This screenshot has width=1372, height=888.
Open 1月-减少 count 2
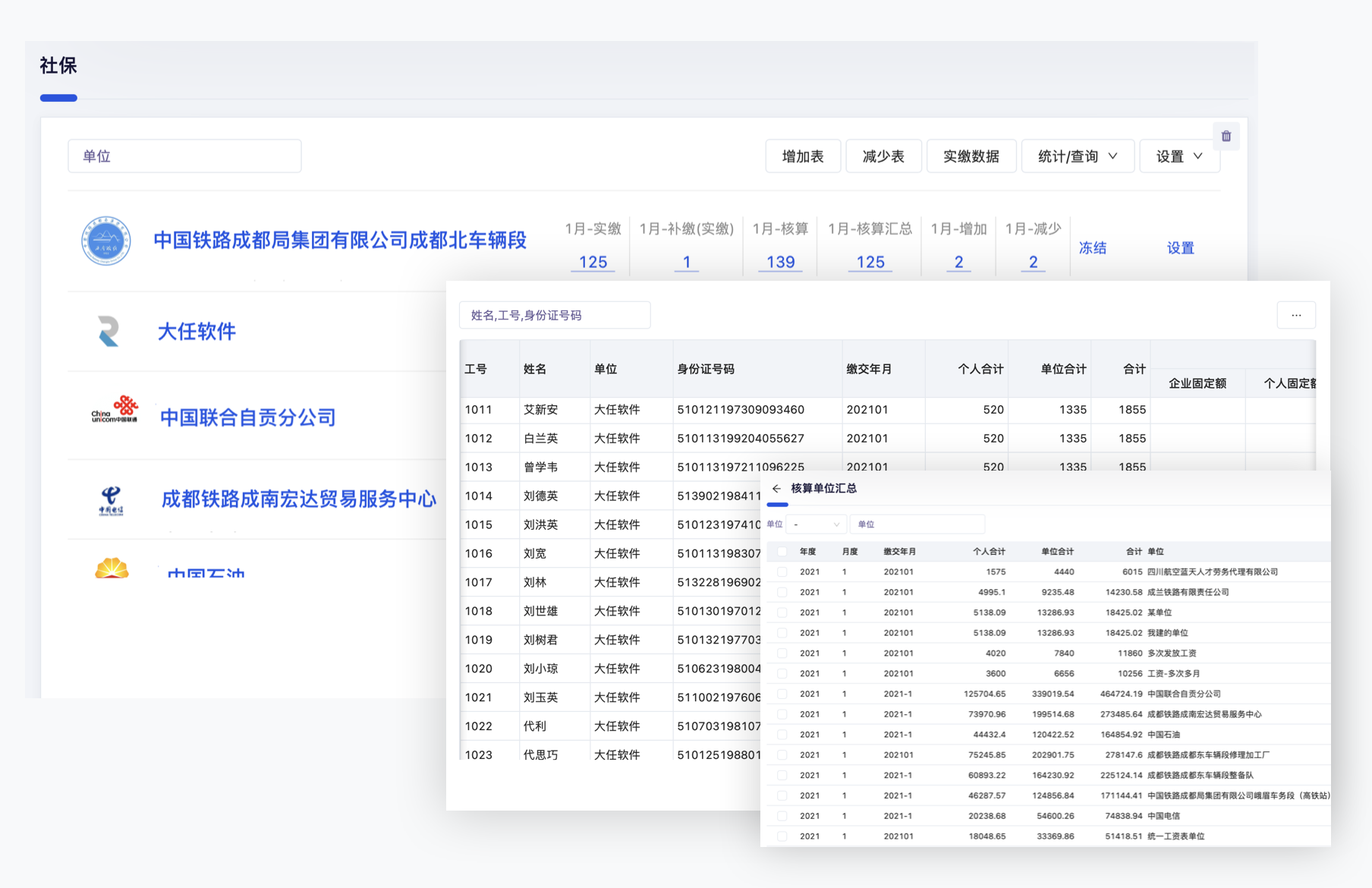(1033, 262)
